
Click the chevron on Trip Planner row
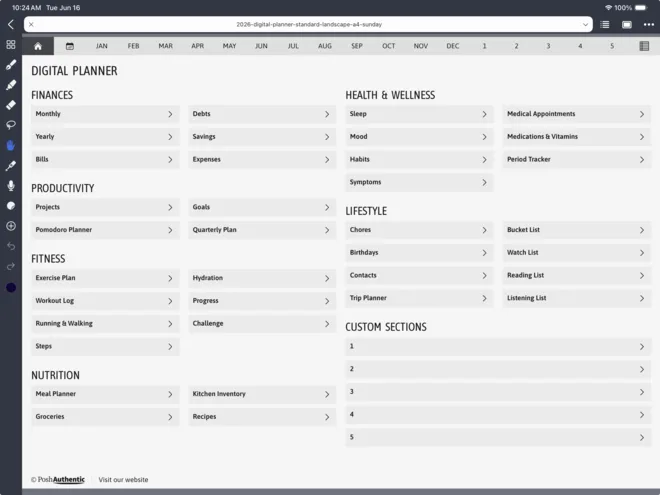point(484,298)
